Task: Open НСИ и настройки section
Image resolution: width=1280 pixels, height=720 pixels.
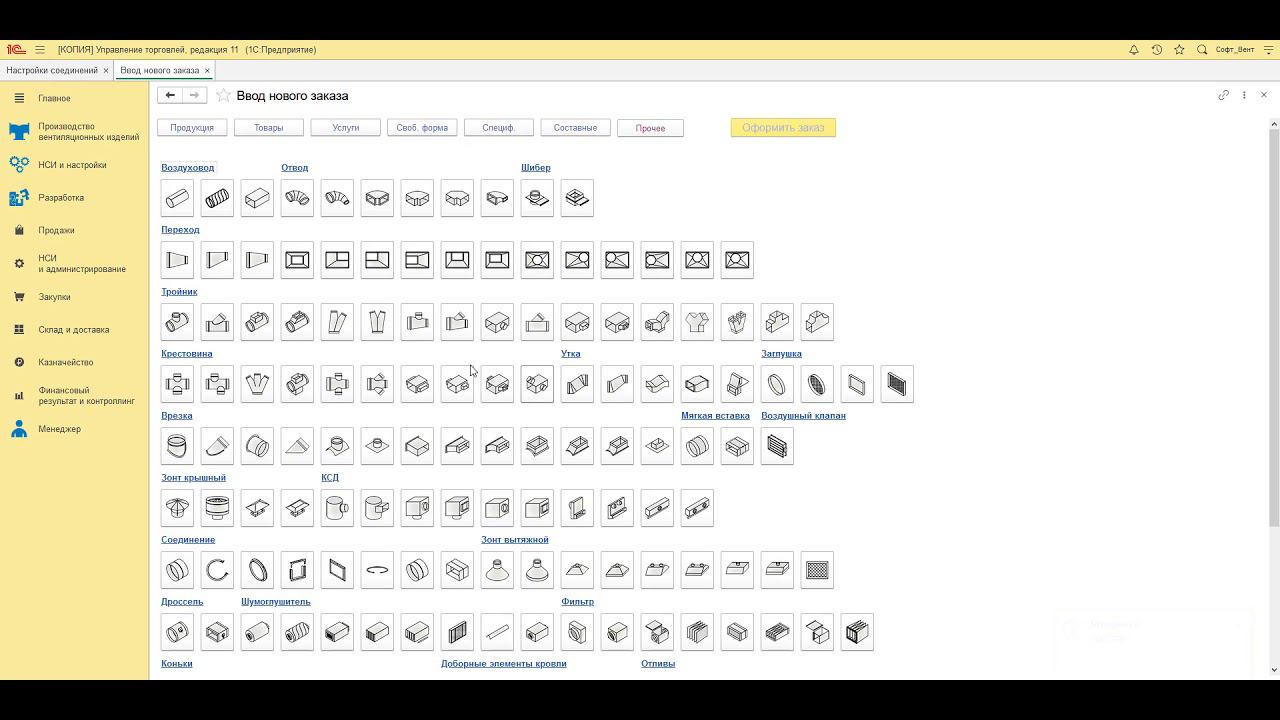Action: [x=72, y=165]
